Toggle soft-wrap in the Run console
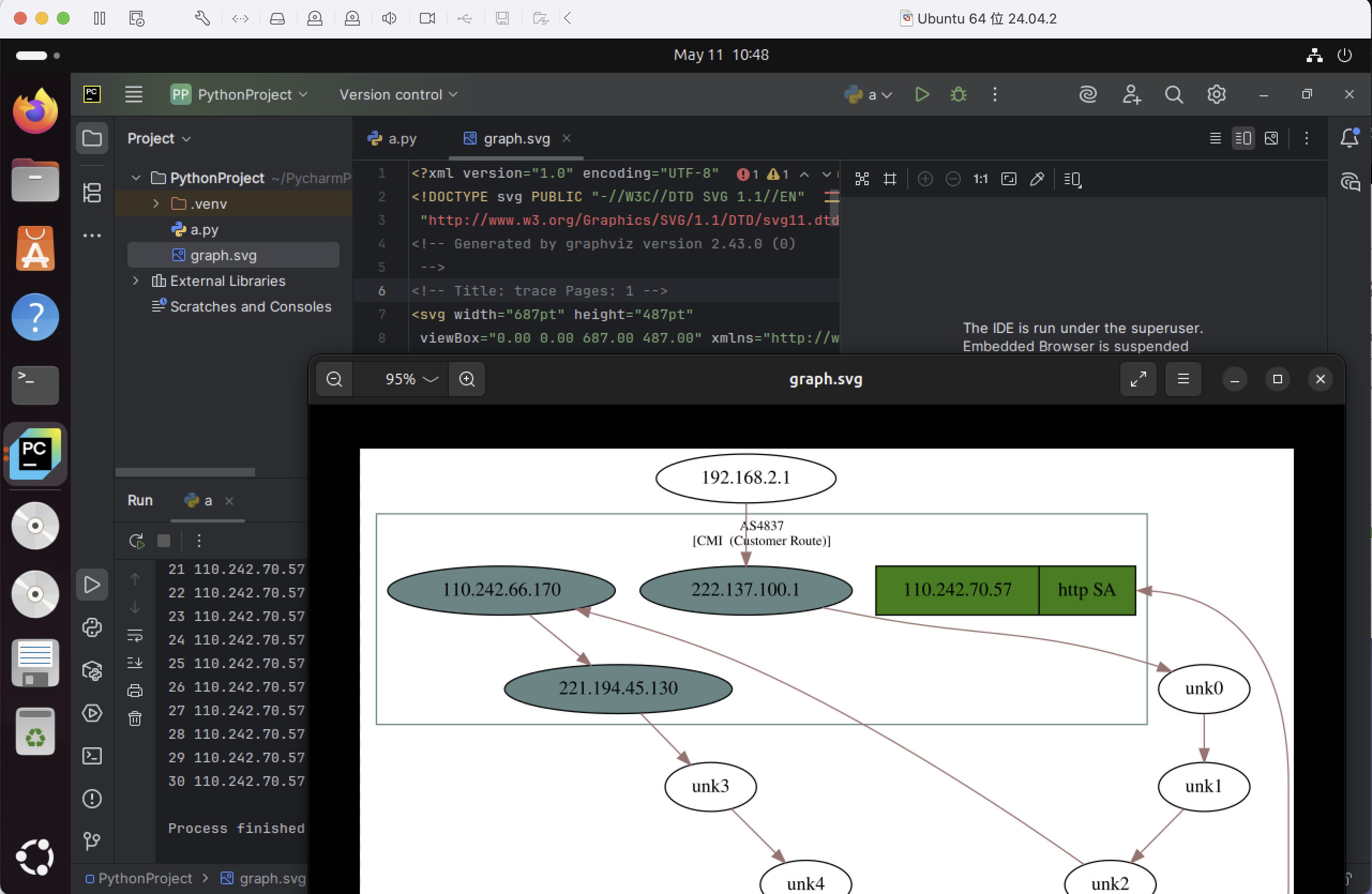The width and height of the screenshot is (1372, 894). pyautogui.click(x=135, y=635)
